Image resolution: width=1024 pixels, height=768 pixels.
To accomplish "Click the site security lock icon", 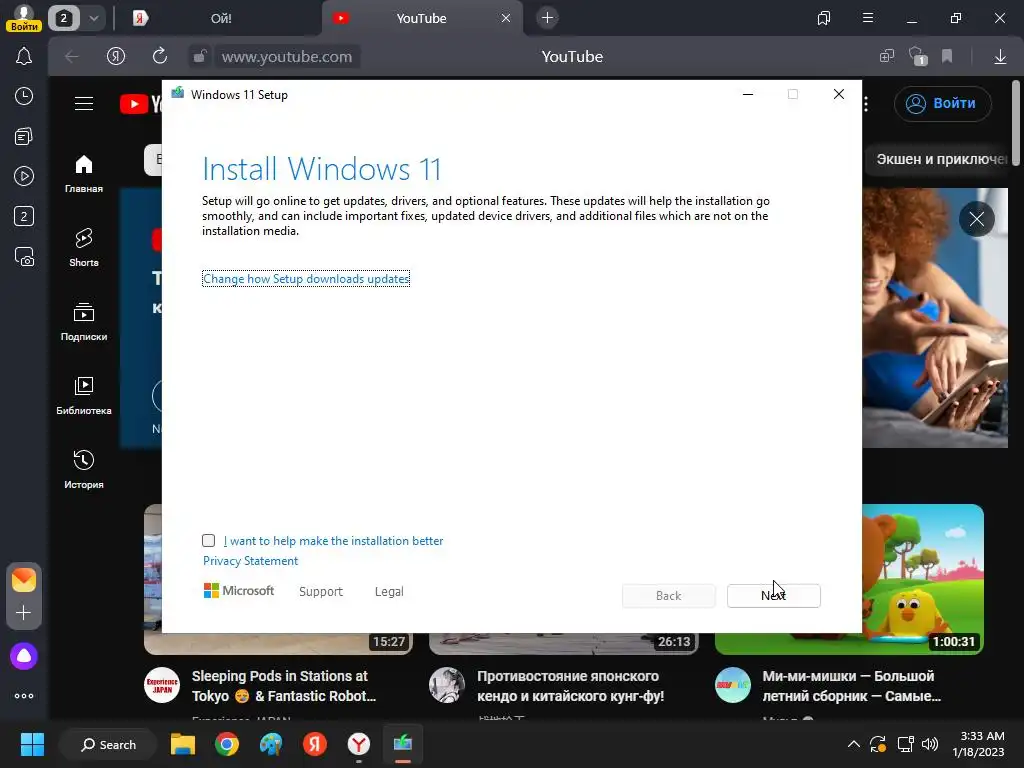I will (200, 56).
